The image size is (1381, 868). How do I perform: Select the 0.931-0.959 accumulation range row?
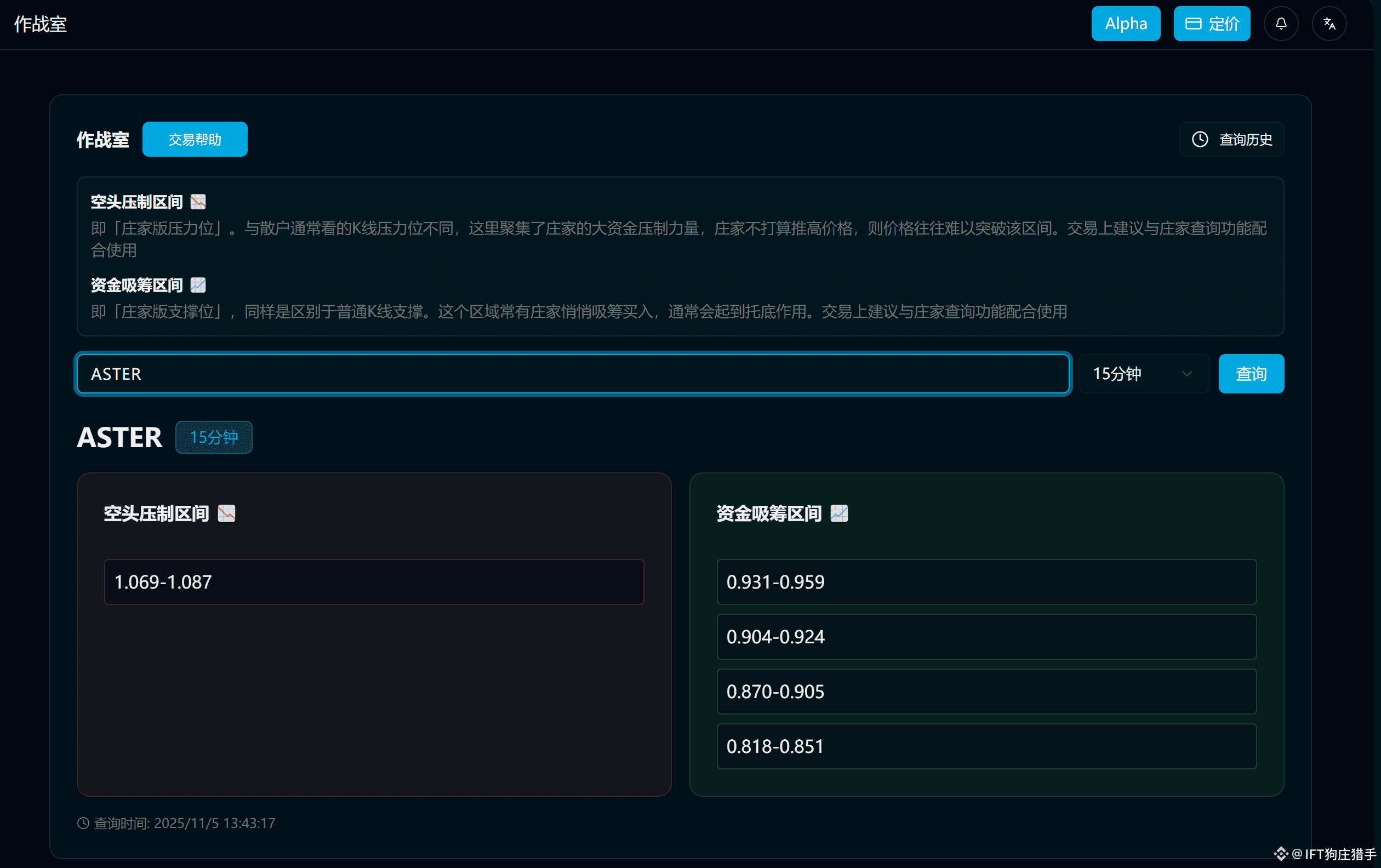pos(986,582)
